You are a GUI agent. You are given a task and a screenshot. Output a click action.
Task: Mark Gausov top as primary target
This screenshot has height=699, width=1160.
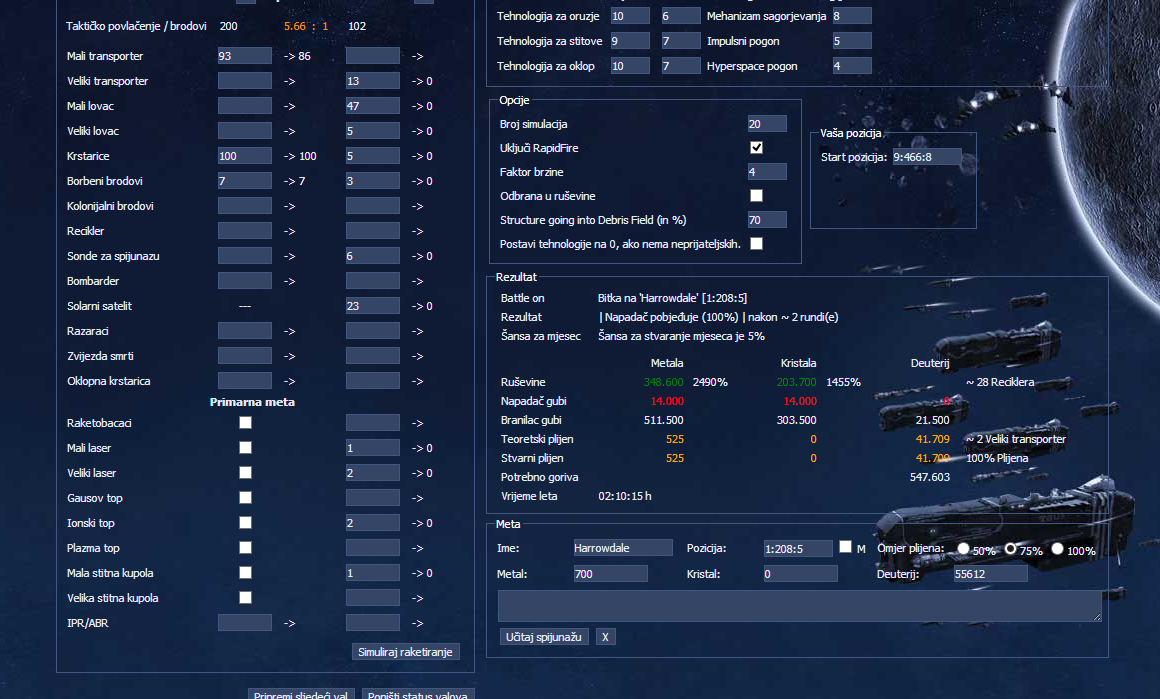(x=245, y=498)
